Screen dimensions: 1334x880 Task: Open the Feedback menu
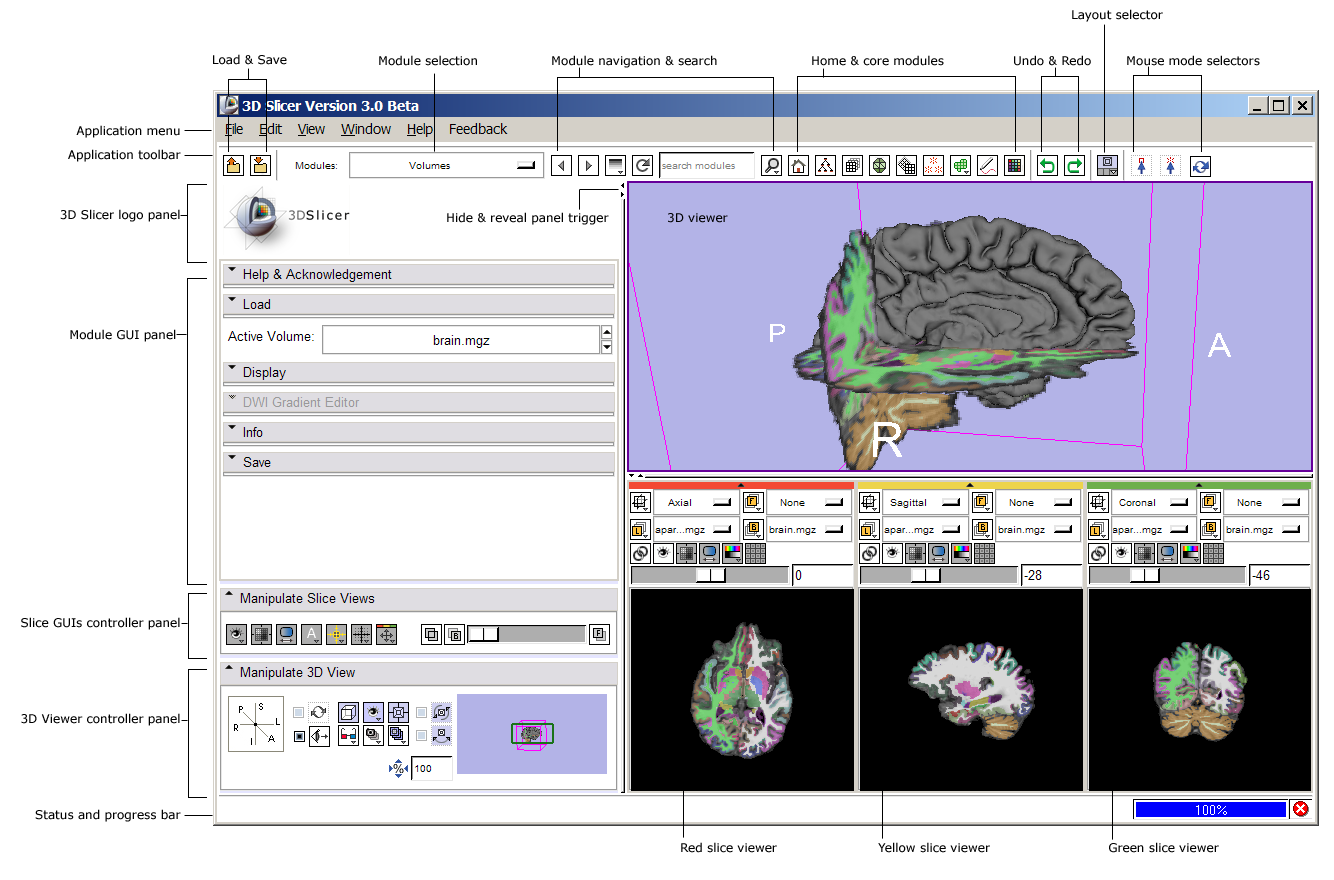click(x=477, y=129)
